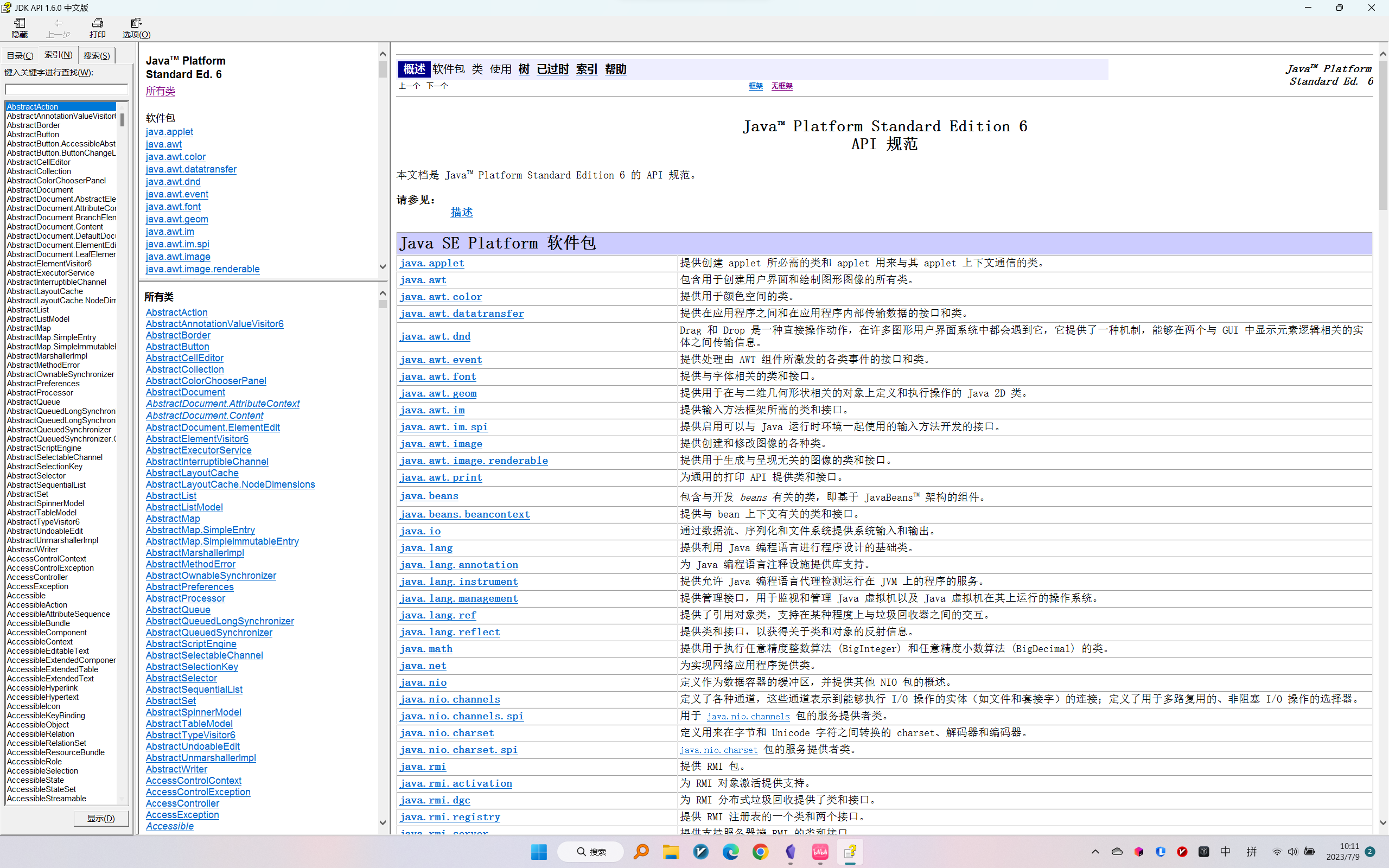Click the orange magnifier taskbar icon

click(641, 852)
